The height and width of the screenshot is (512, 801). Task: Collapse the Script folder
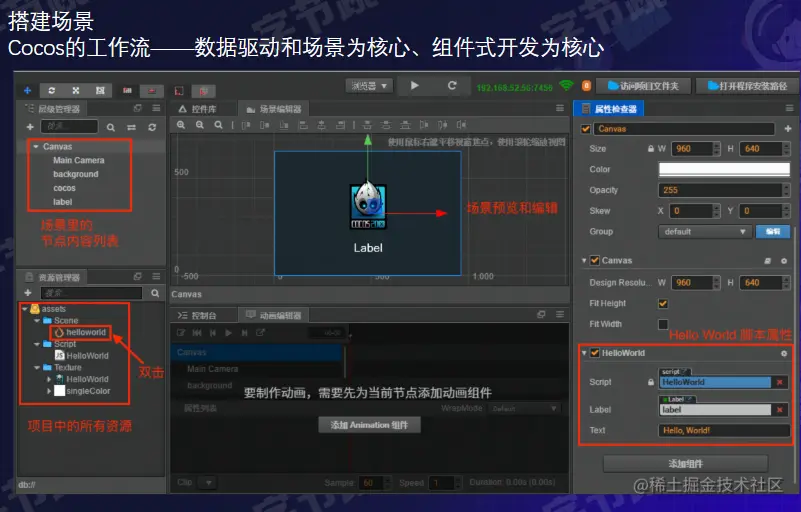coord(36,344)
